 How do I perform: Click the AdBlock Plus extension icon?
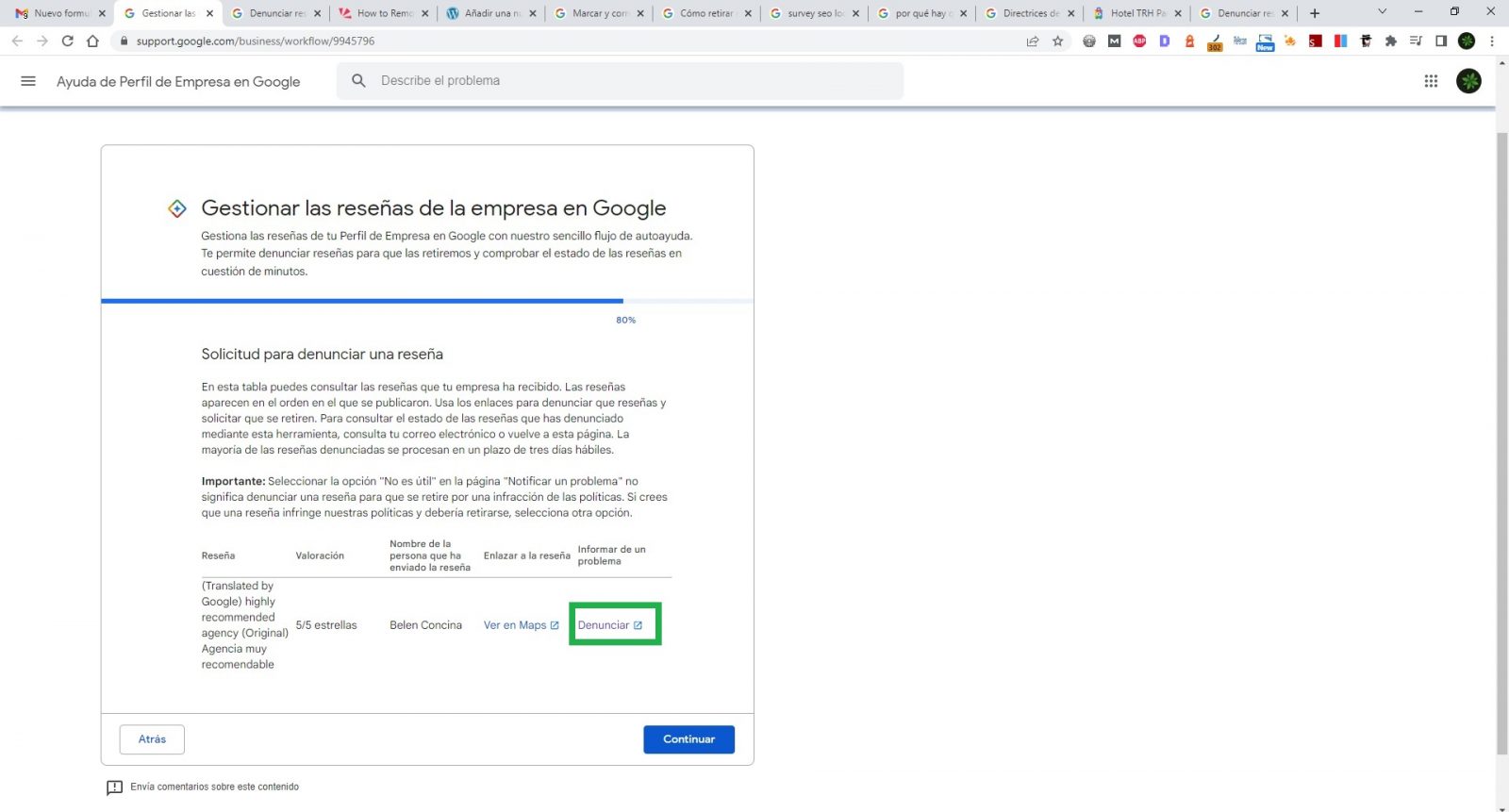pyautogui.click(x=1139, y=41)
